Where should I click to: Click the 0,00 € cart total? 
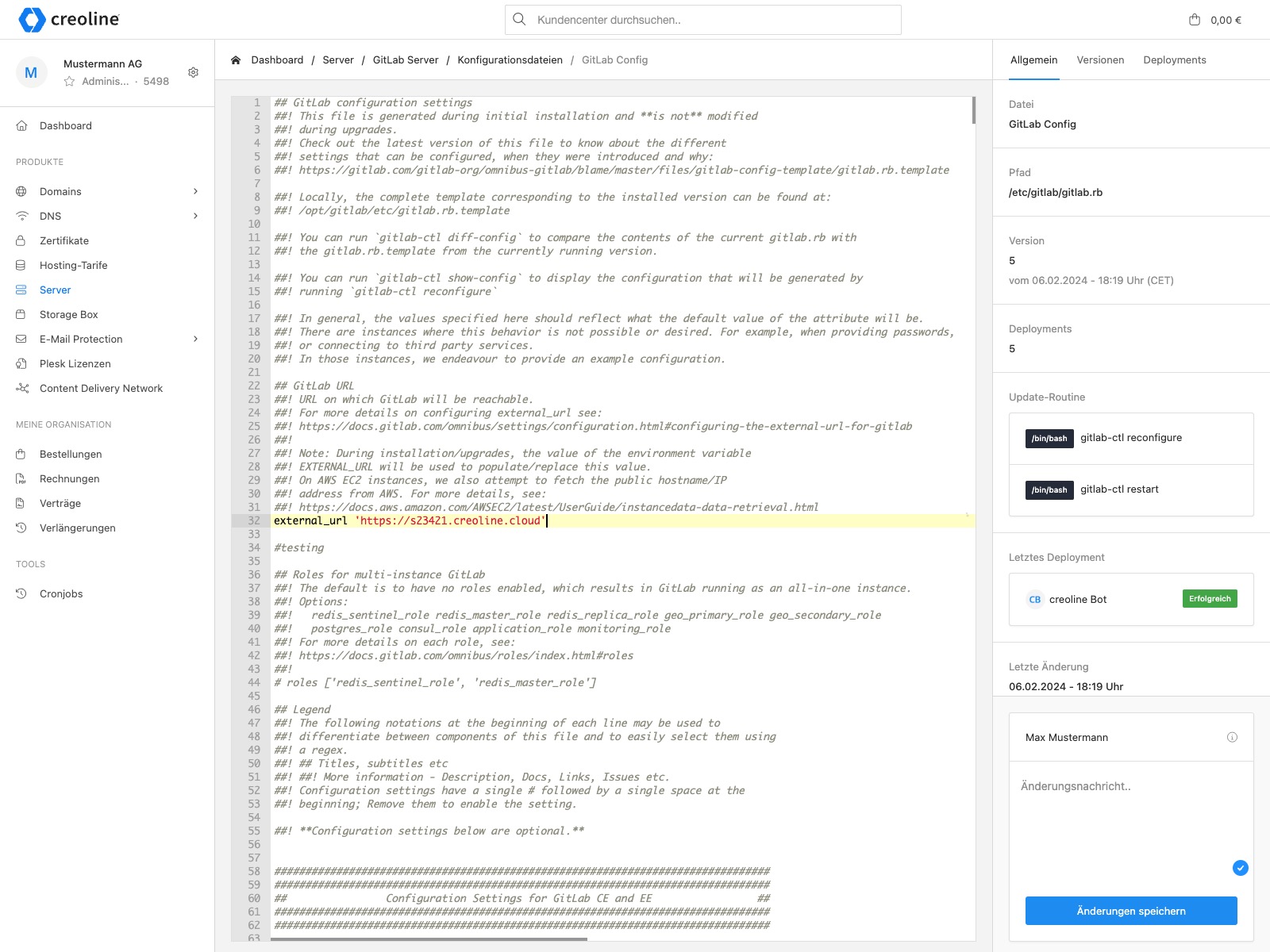click(x=1226, y=20)
